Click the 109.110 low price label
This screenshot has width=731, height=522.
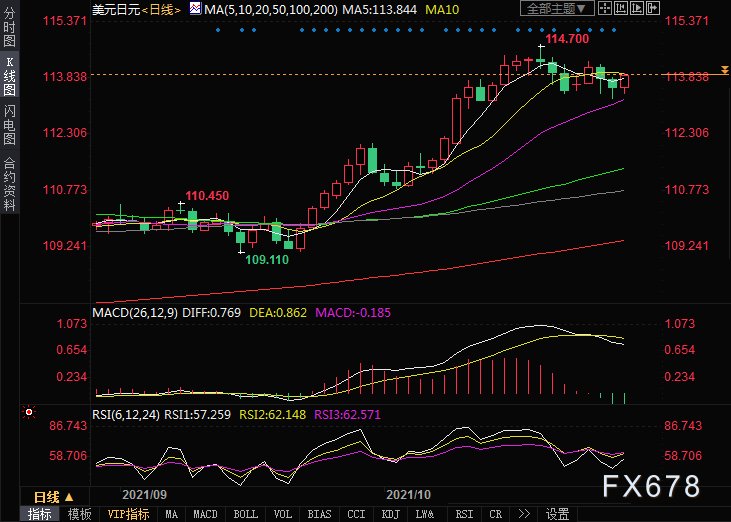(267, 260)
